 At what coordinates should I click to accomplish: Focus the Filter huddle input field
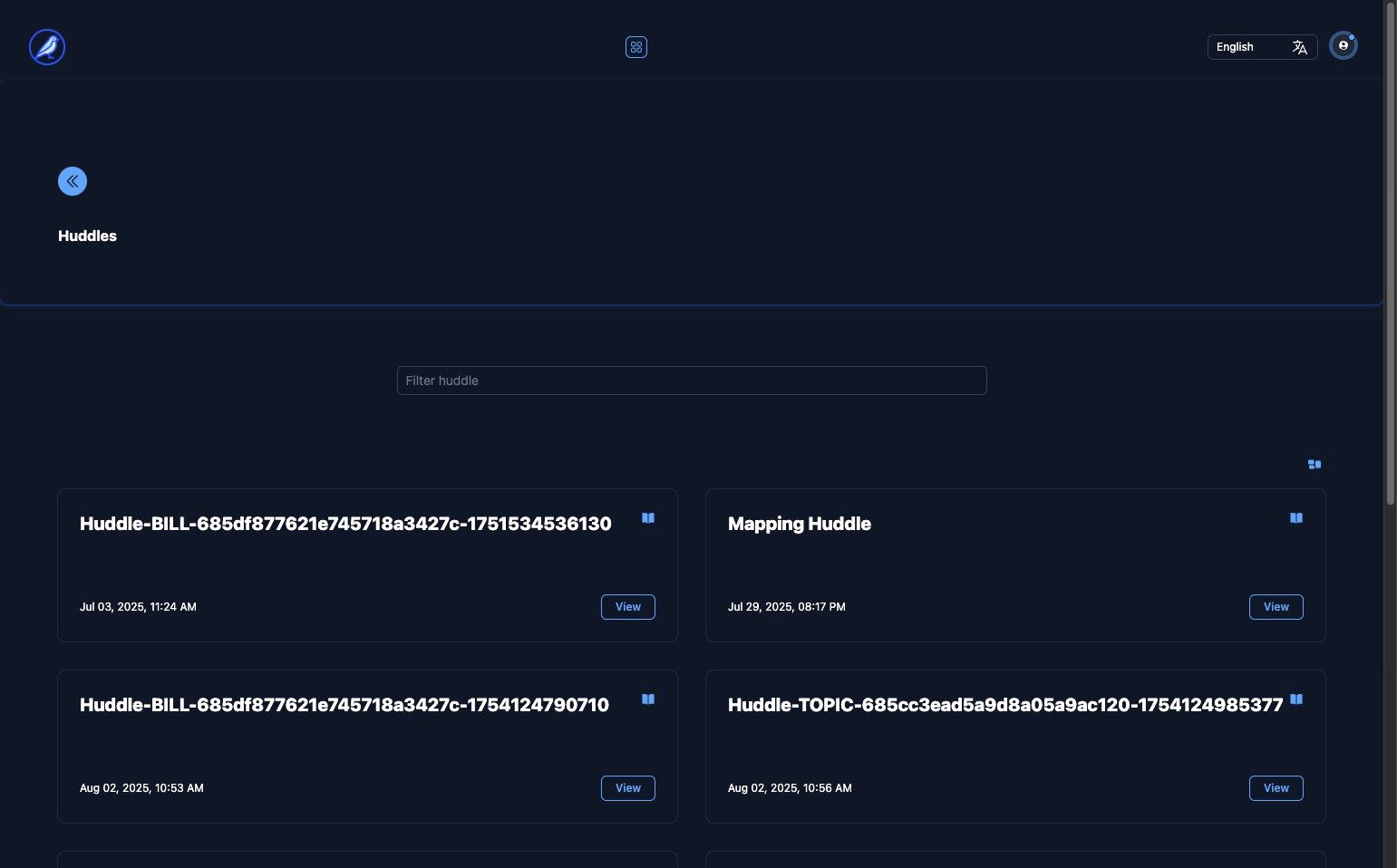pyautogui.click(x=692, y=381)
